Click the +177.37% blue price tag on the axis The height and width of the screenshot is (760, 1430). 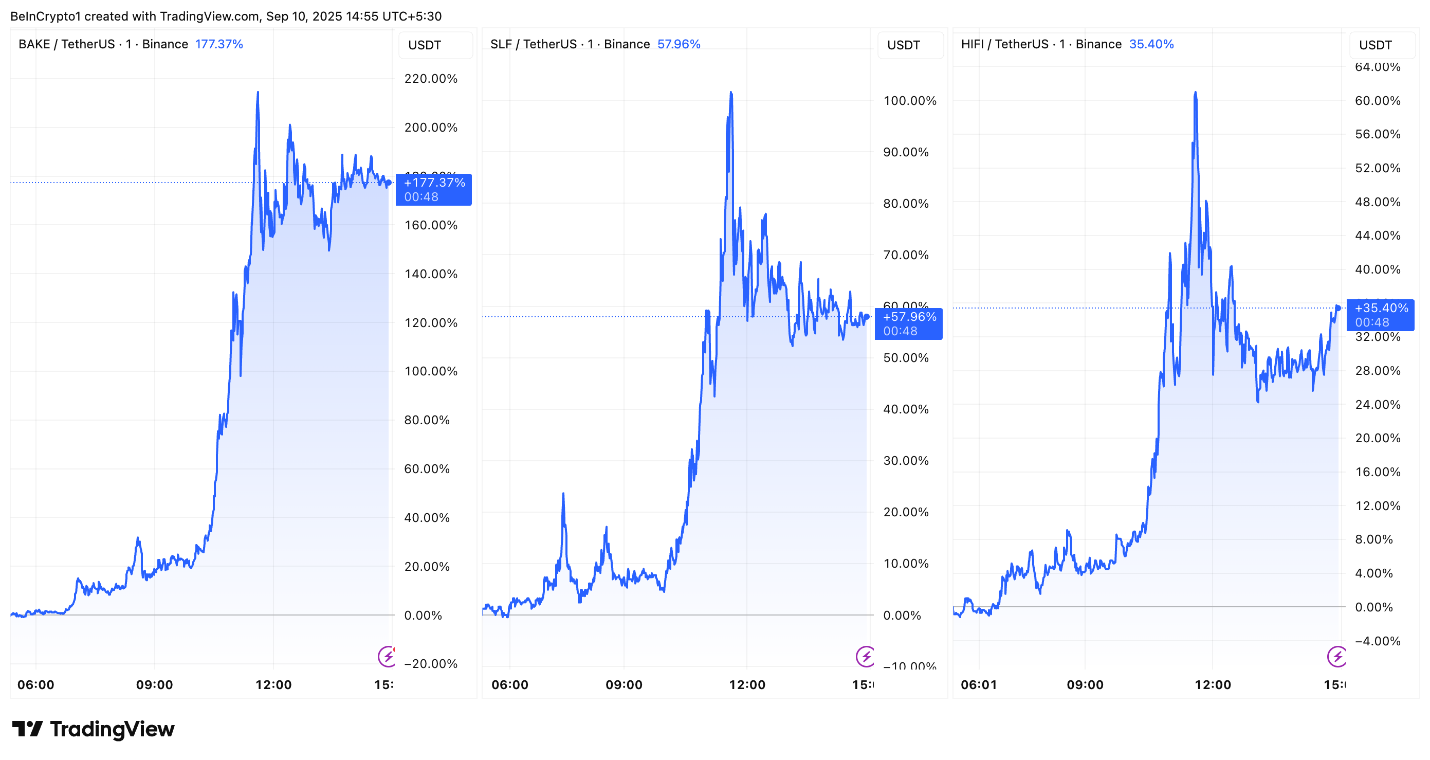pyautogui.click(x=434, y=189)
